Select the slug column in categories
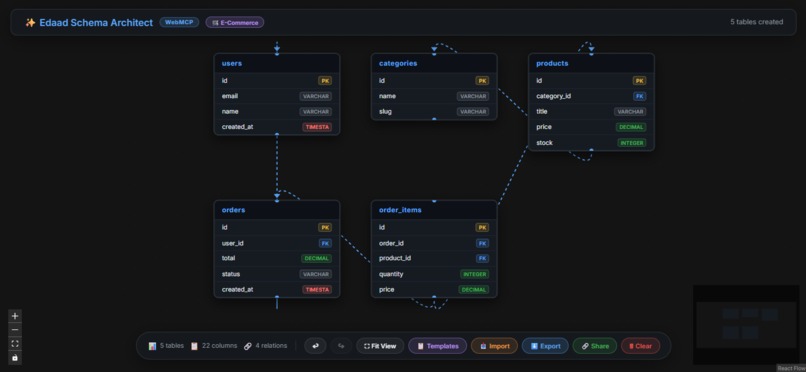 point(434,111)
